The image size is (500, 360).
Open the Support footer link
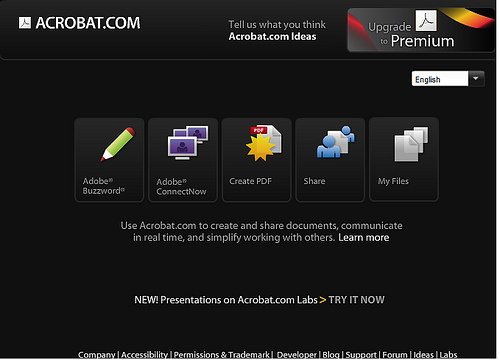coord(361,355)
